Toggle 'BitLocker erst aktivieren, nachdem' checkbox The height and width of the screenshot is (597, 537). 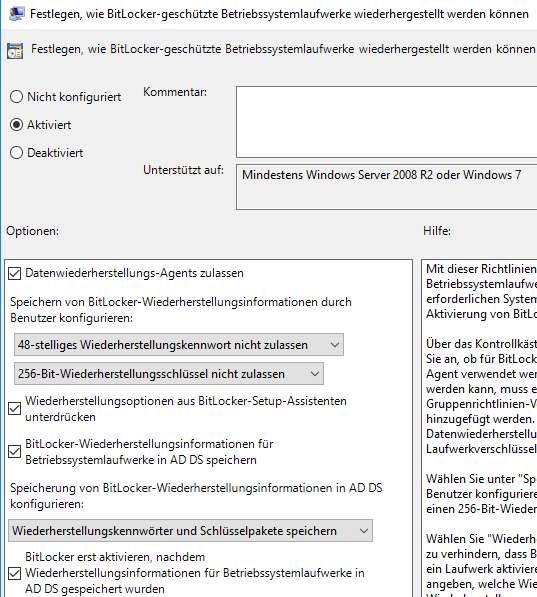(x=14, y=573)
